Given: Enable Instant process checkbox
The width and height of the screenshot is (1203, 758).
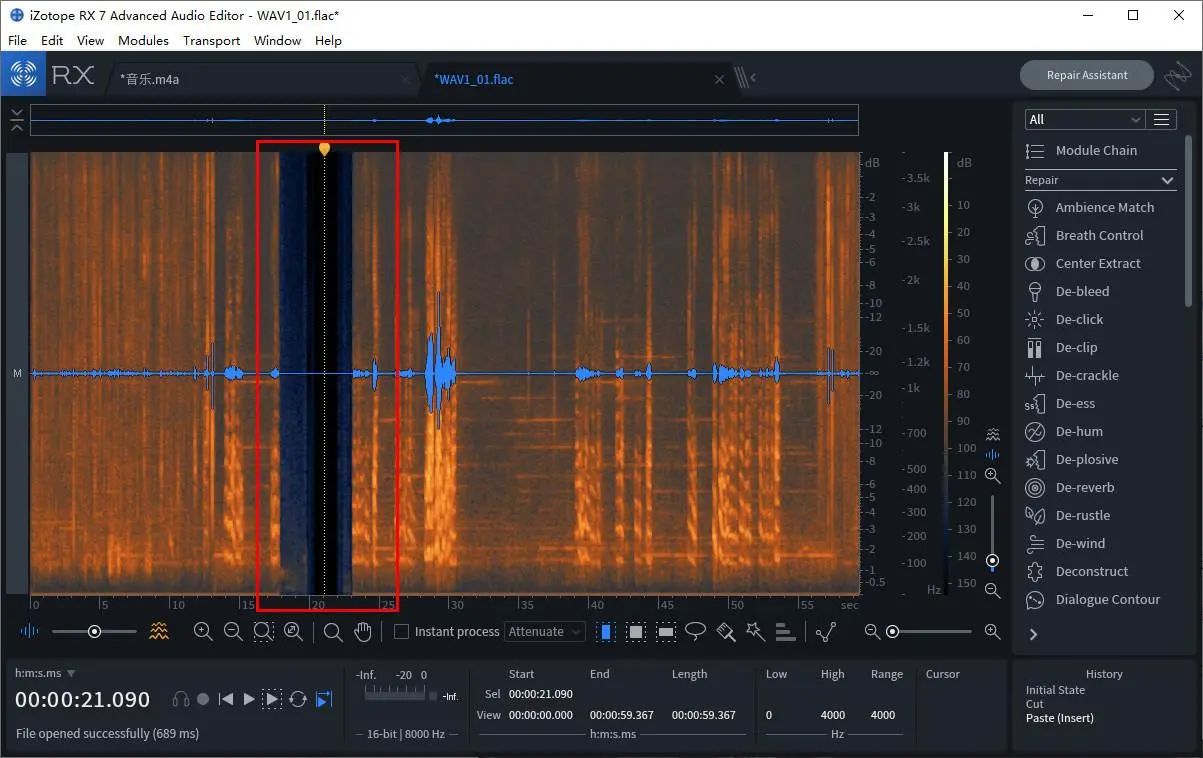Looking at the screenshot, I should [x=401, y=631].
